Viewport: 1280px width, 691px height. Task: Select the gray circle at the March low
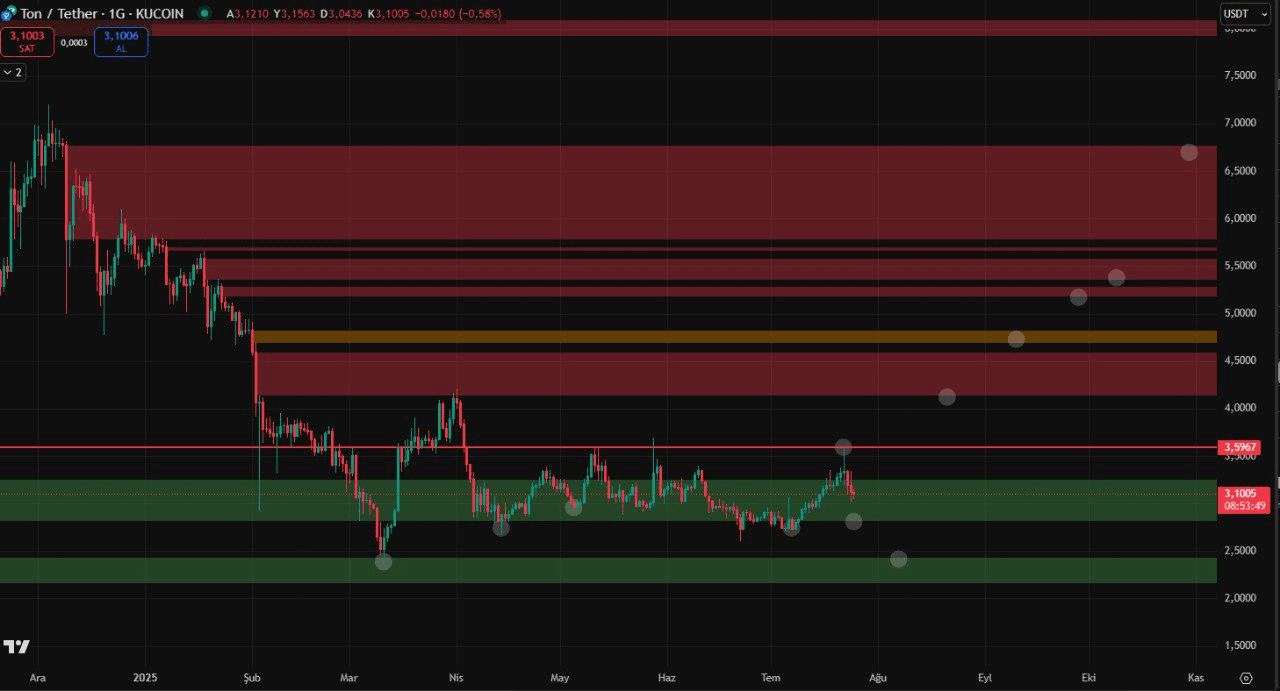tap(383, 562)
